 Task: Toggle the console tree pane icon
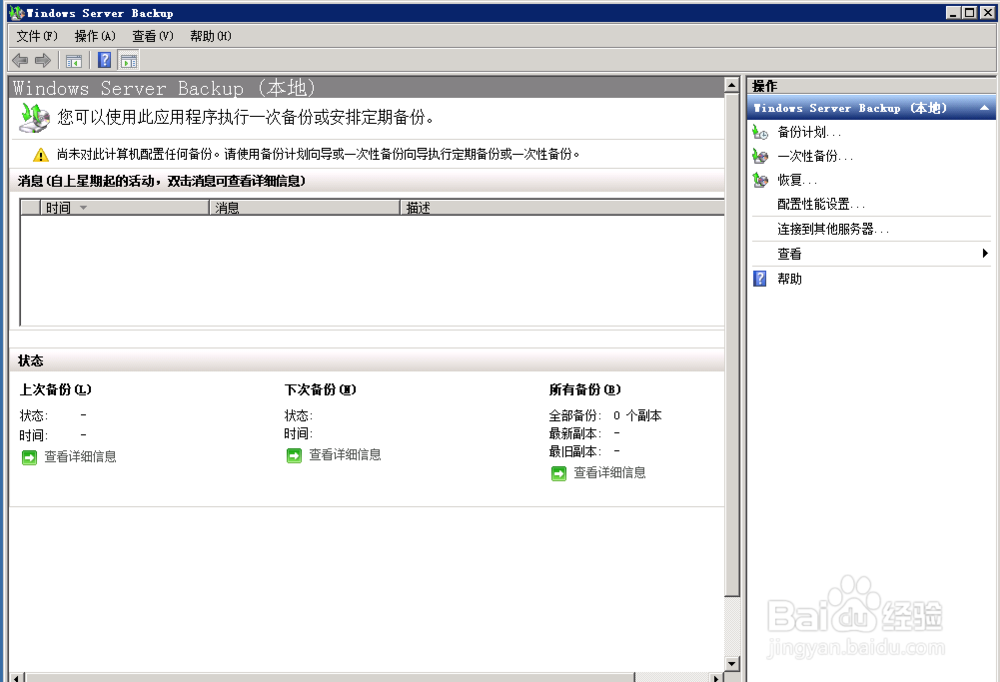(74, 61)
